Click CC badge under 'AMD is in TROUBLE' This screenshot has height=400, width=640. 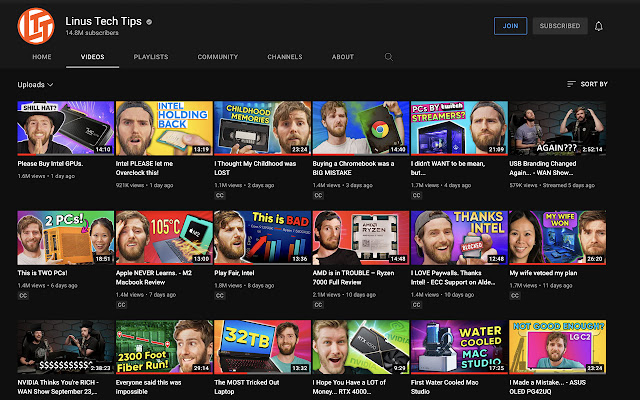pyautogui.click(x=318, y=305)
